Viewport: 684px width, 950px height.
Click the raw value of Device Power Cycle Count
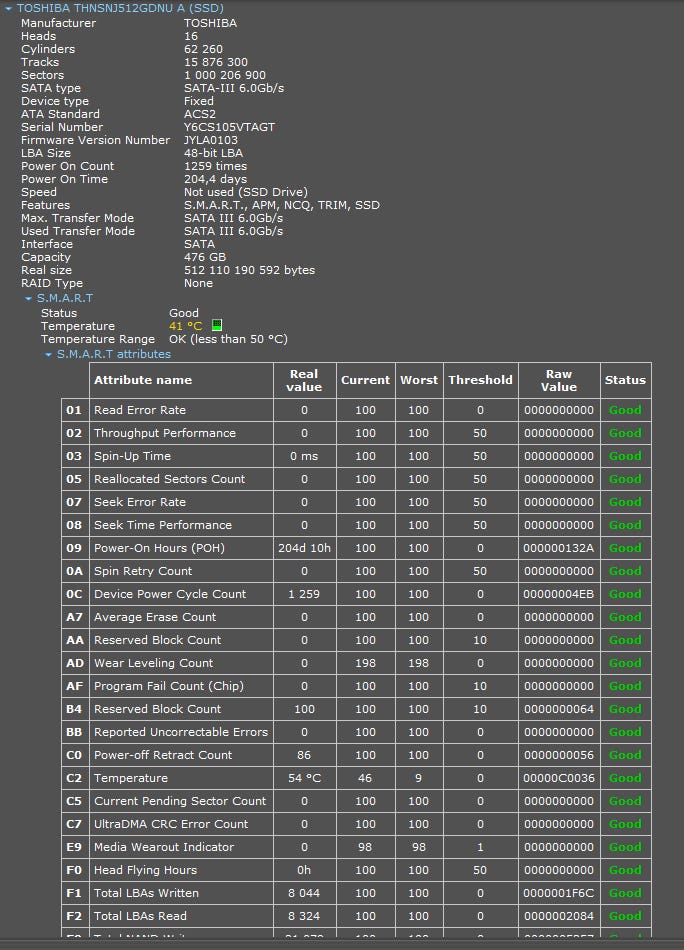point(558,594)
